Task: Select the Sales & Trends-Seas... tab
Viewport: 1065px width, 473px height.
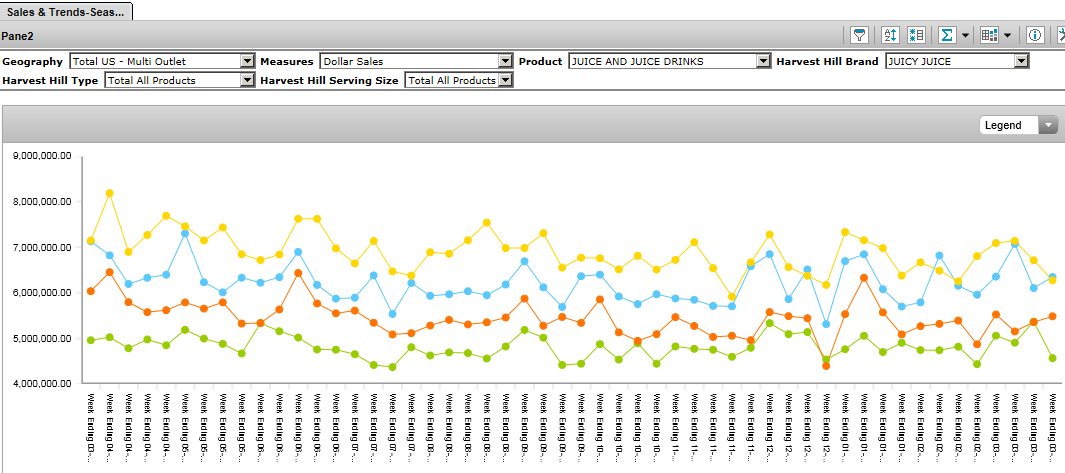Action: coord(67,10)
